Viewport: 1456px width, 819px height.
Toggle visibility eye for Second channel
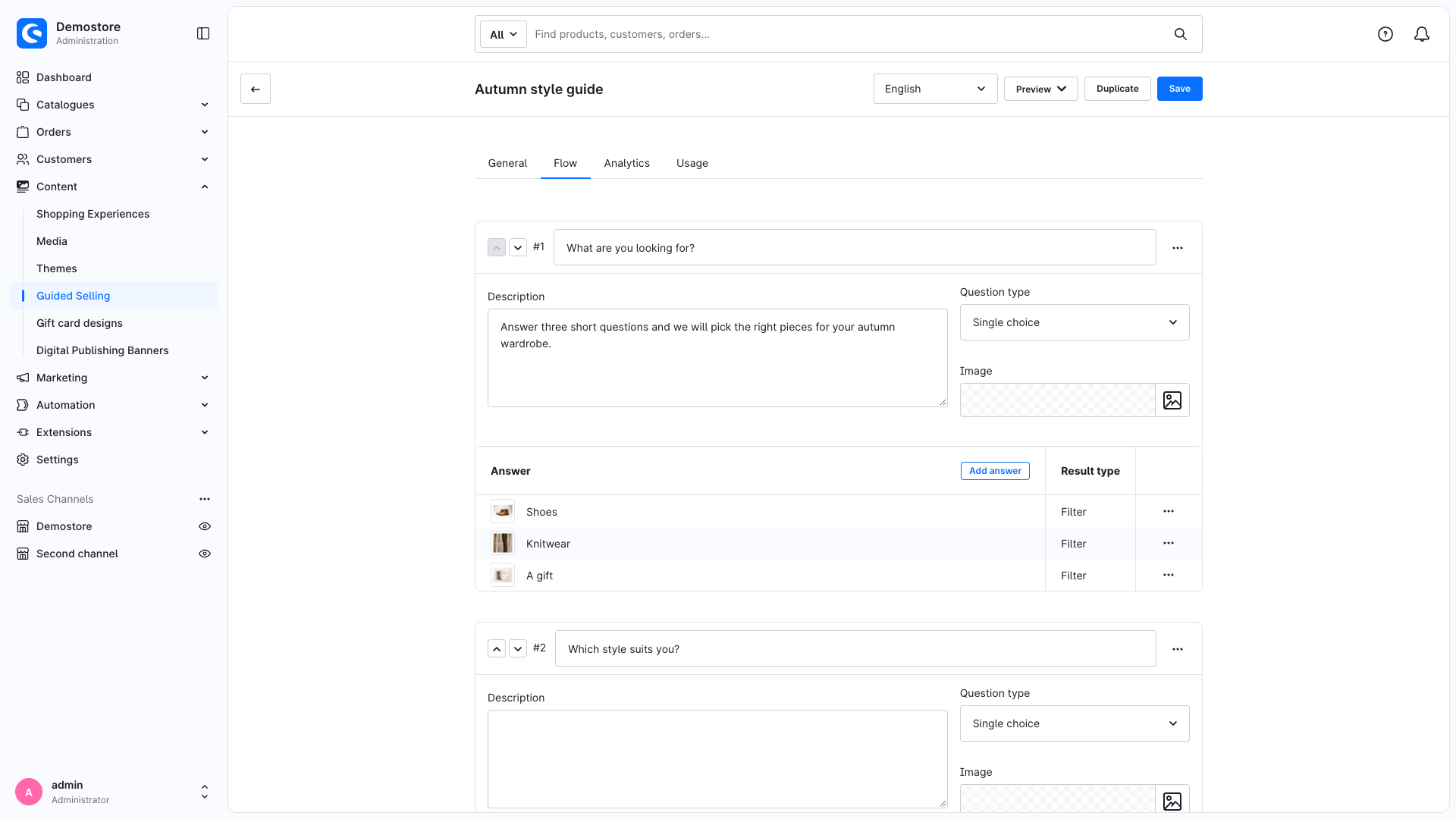click(205, 554)
